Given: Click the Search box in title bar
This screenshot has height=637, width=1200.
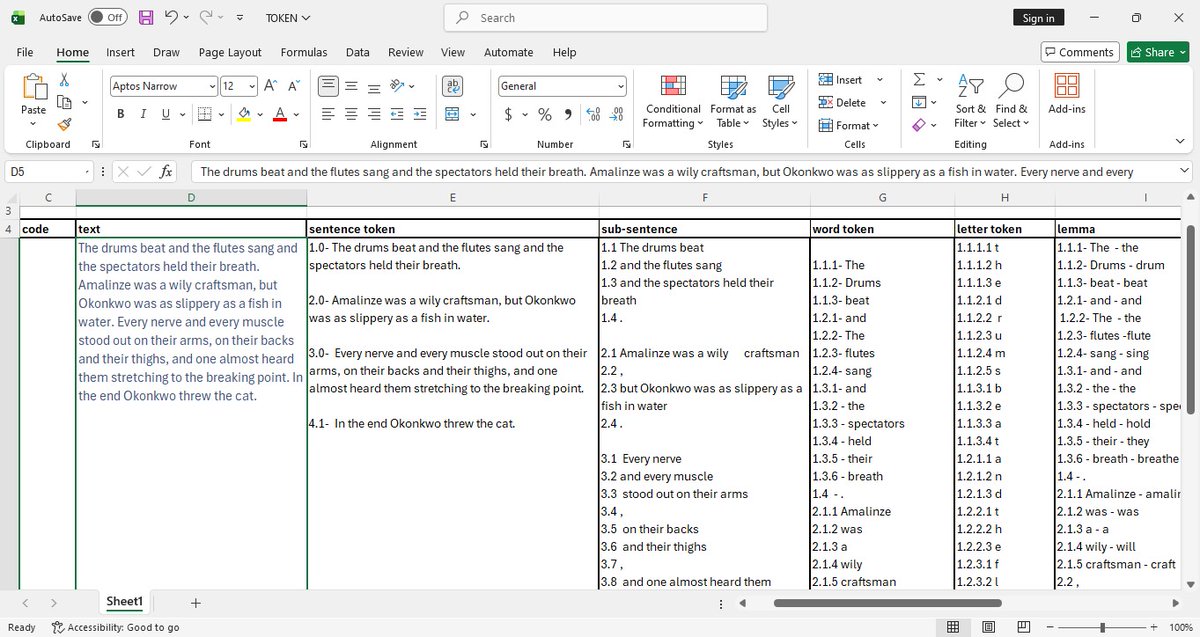Looking at the screenshot, I should [x=606, y=18].
